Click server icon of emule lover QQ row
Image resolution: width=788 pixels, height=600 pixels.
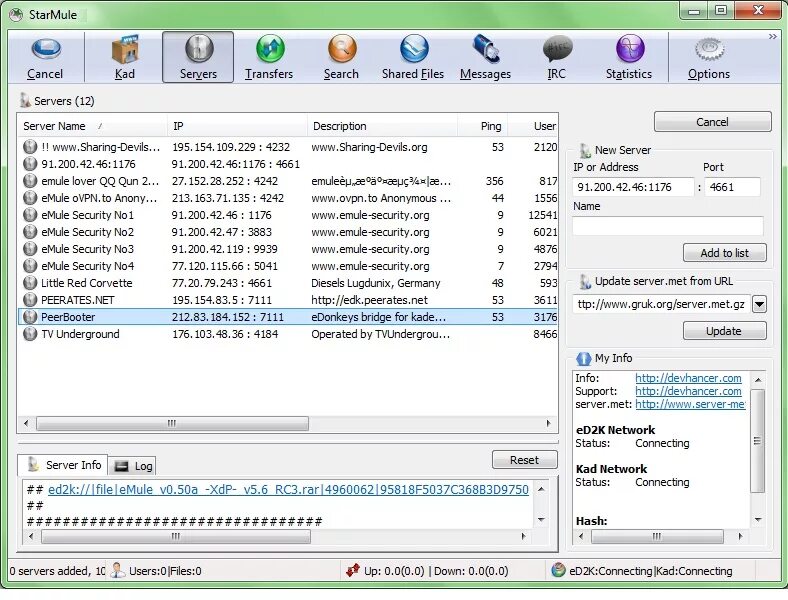click(x=30, y=181)
